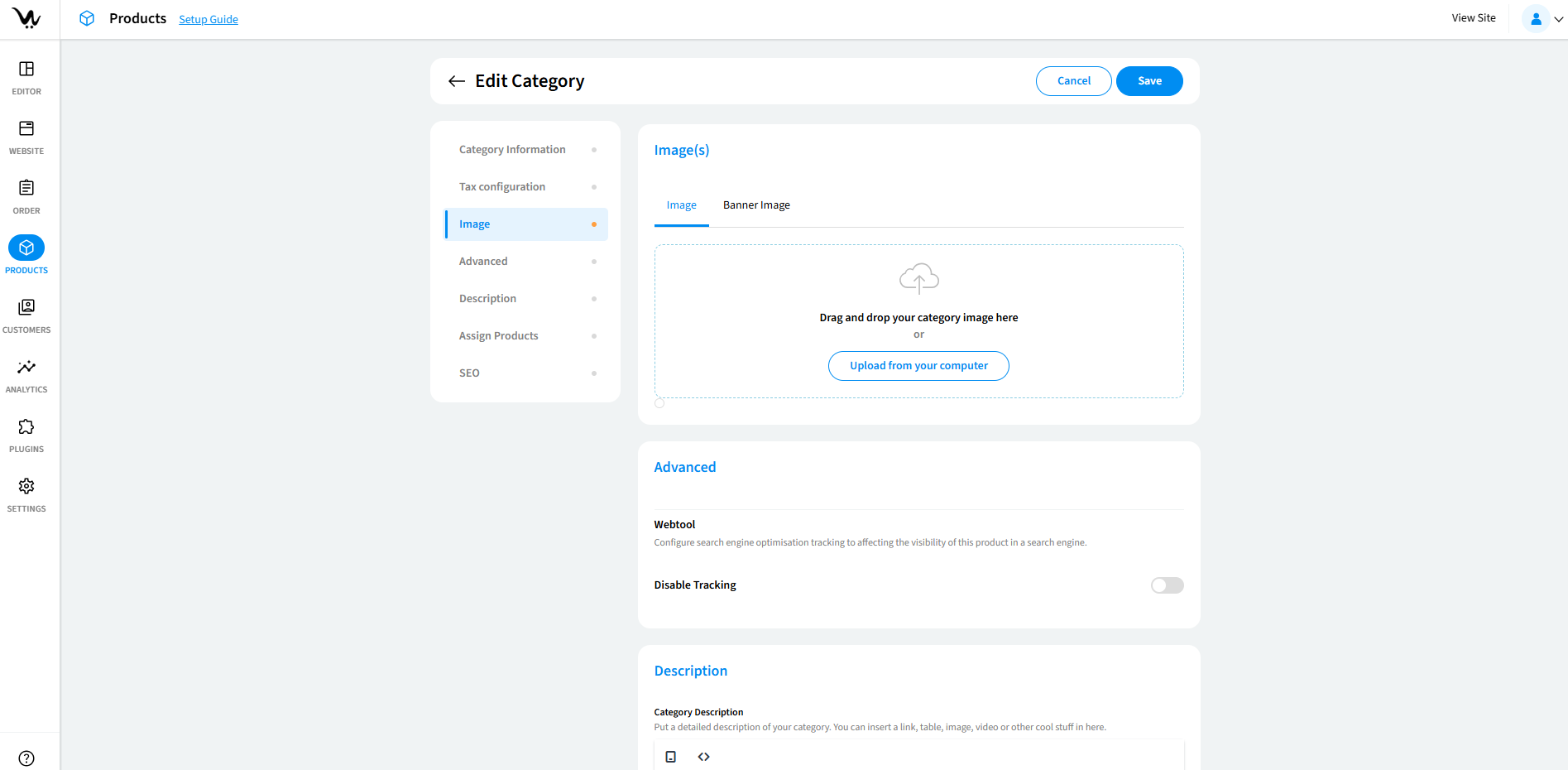Open the Analytics sidebar icon
The width and height of the screenshot is (1568, 770).
[26, 368]
